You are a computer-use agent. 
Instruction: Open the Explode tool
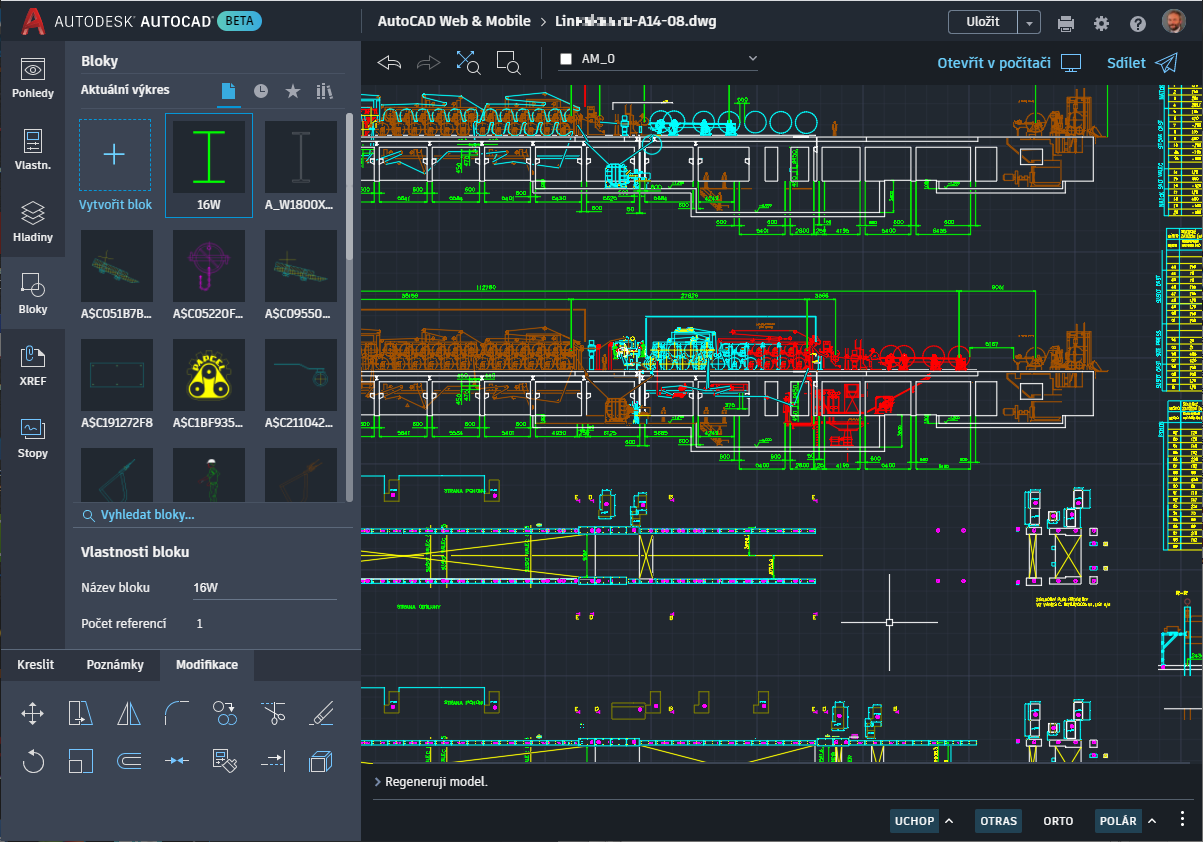coord(320,761)
